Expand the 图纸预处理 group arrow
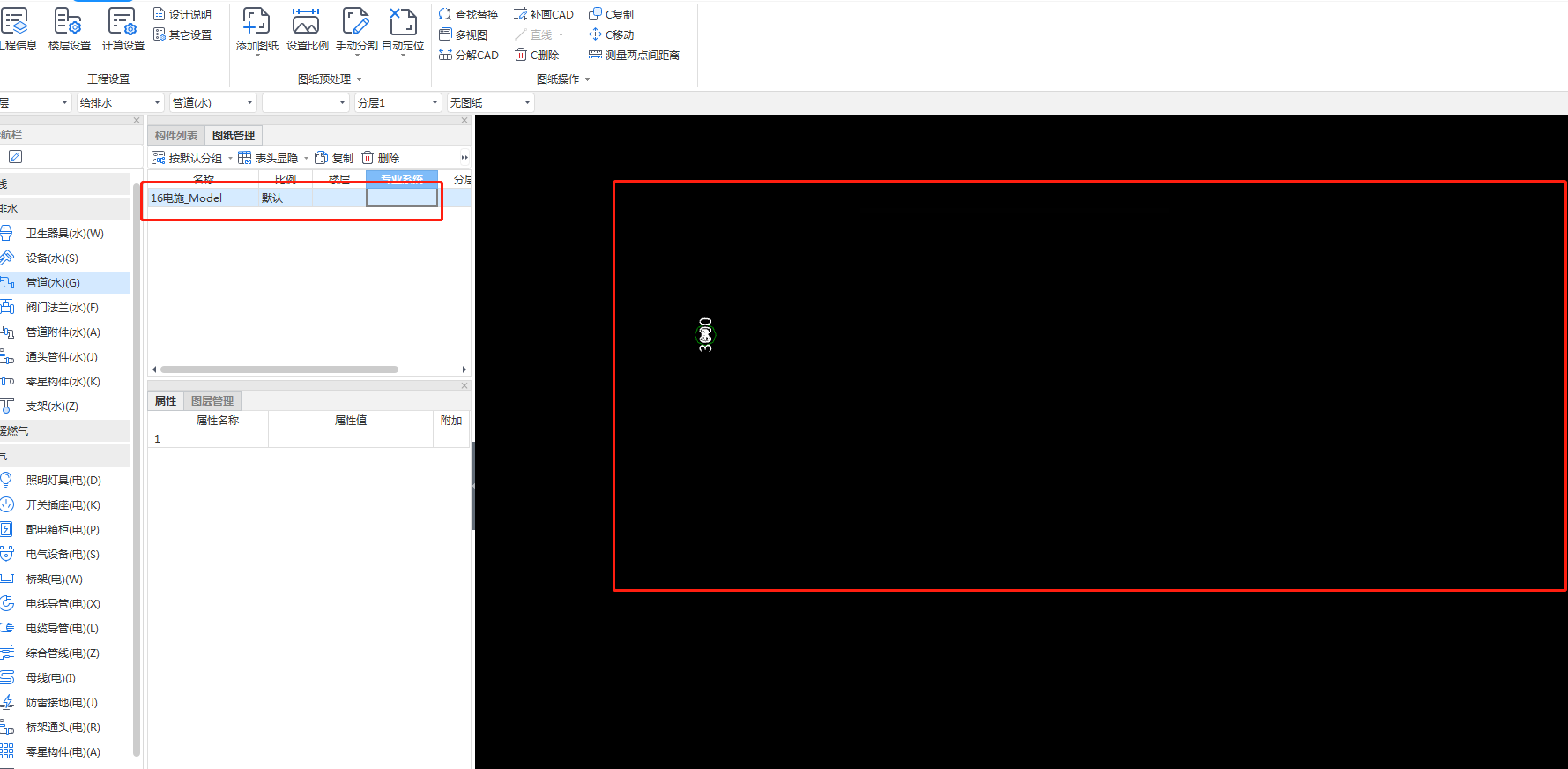 [359, 79]
